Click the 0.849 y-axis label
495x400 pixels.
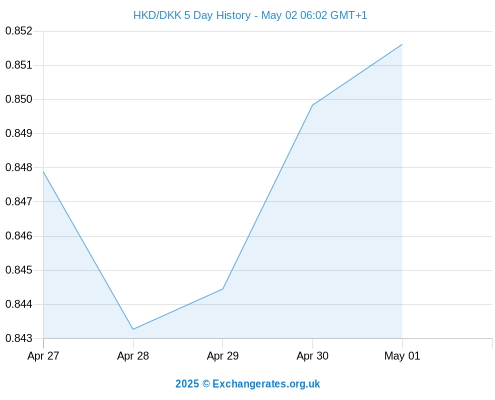(x=19, y=133)
